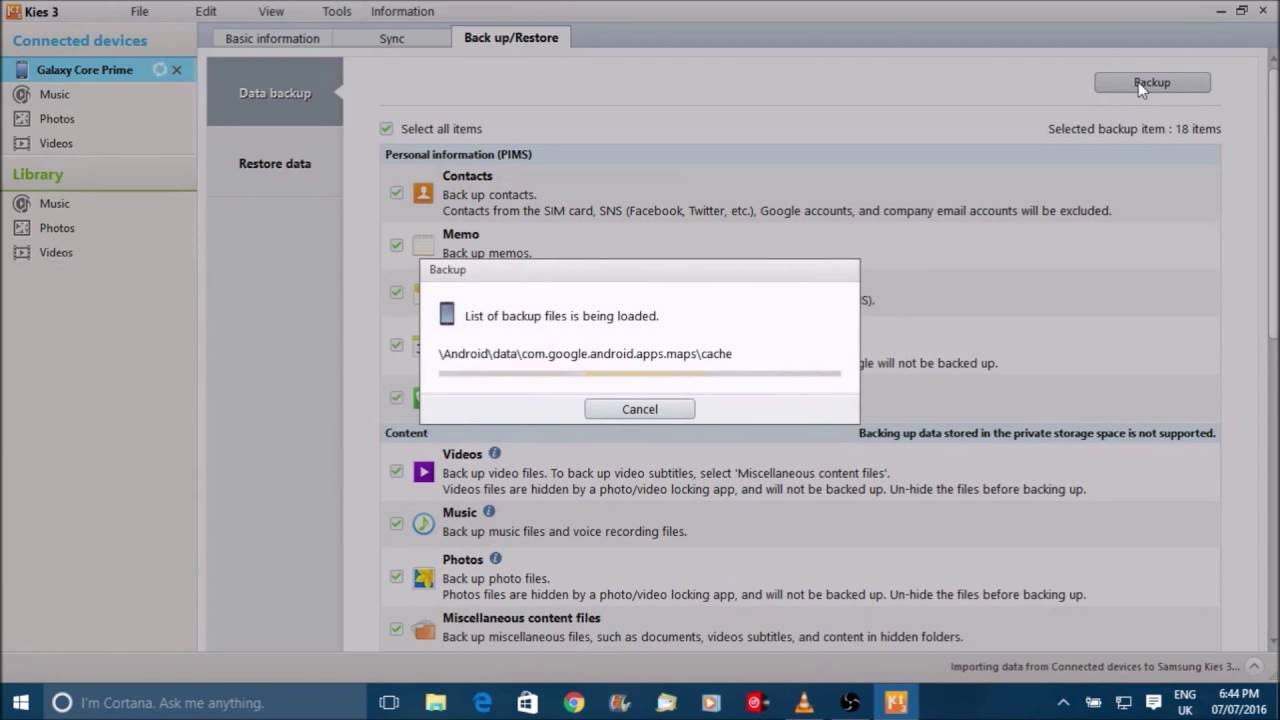Open the Tools menu
This screenshot has width=1280, height=720.
click(x=337, y=11)
